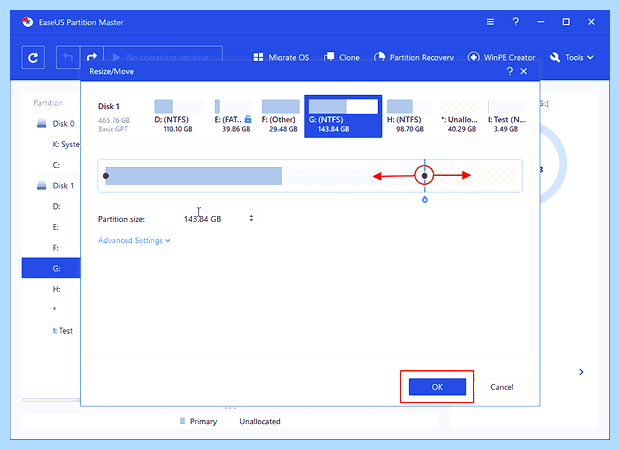Image resolution: width=620 pixels, height=450 pixels.
Task: Minimize the Partition Master window
Action: click(x=541, y=22)
